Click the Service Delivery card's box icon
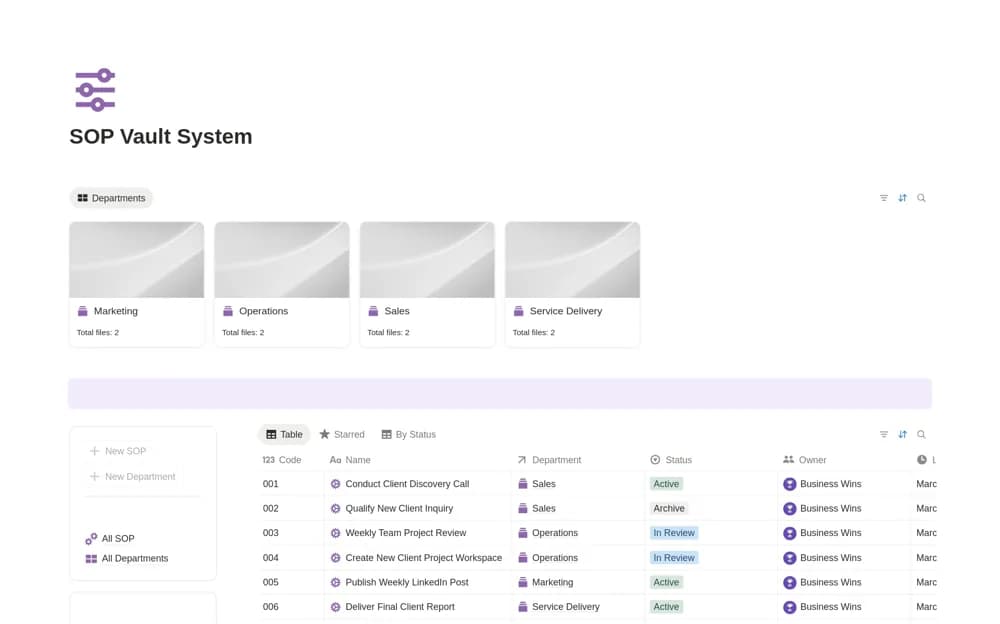This screenshot has height=624, width=1000. [518, 311]
